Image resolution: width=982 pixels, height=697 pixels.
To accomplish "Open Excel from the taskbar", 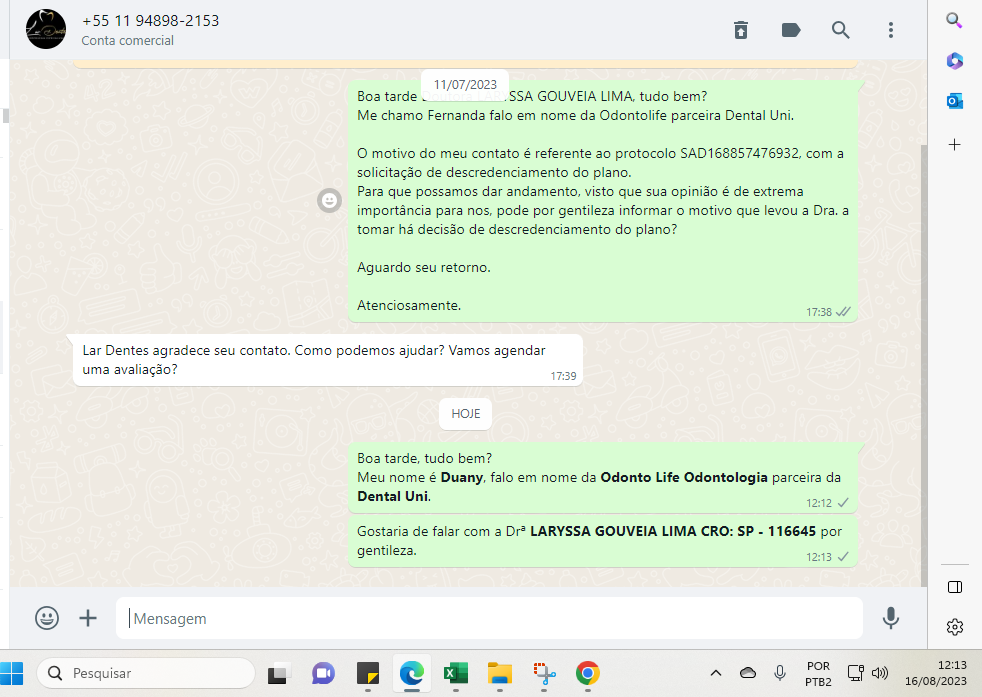I will click(x=455, y=673).
